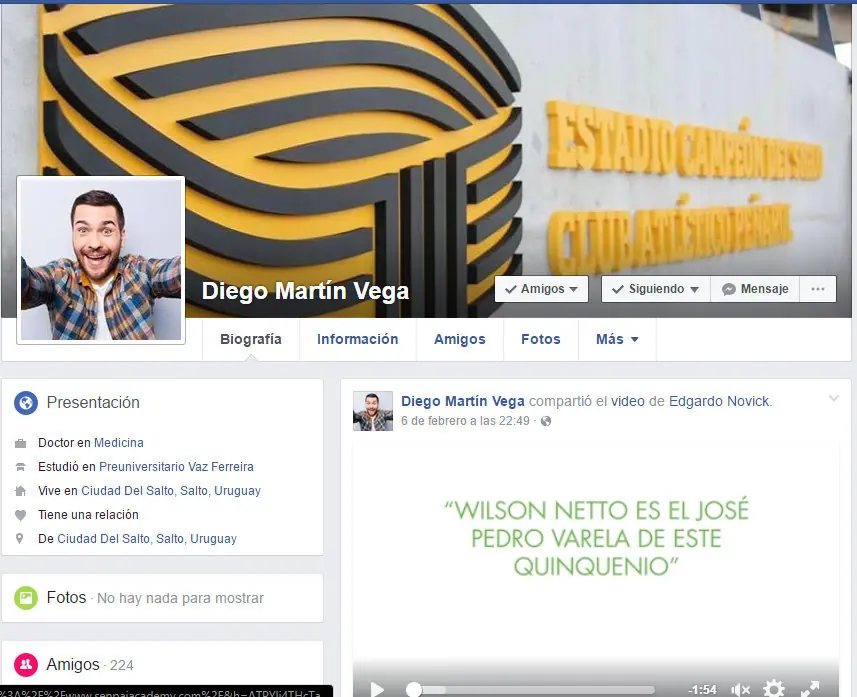
Task: Open the three-dots more actions button
Action: (818, 289)
